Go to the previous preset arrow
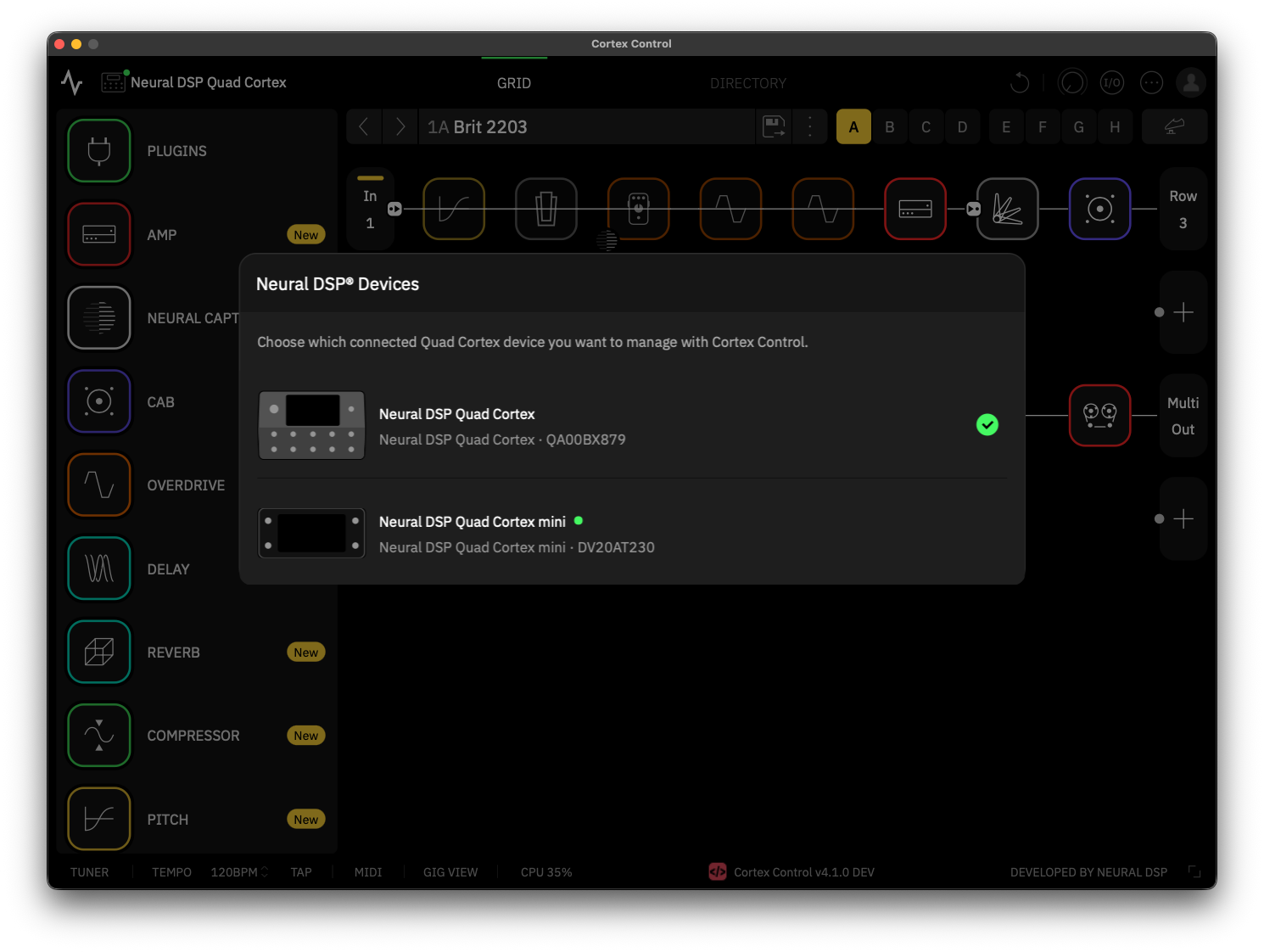 (x=364, y=126)
